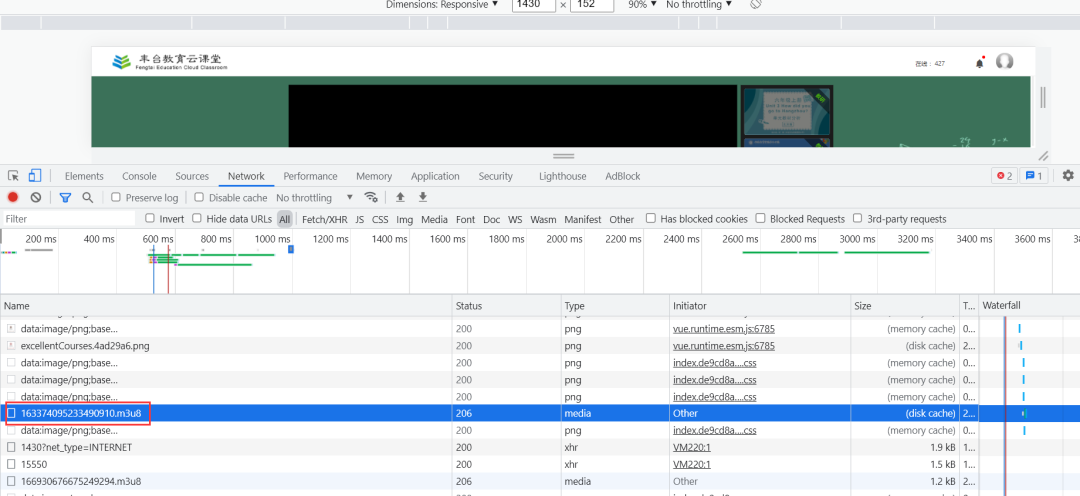Open DevTools settings gear
Image resolution: width=1080 pixels, height=496 pixels.
click(x=1068, y=176)
